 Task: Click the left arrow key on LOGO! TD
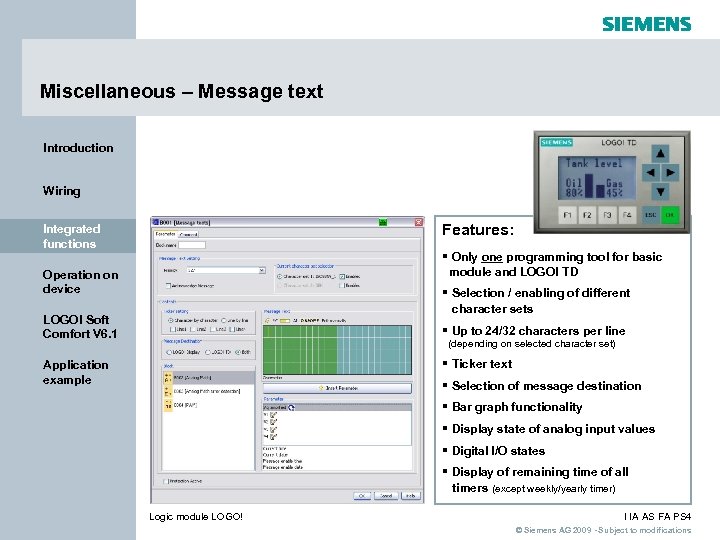650,173
